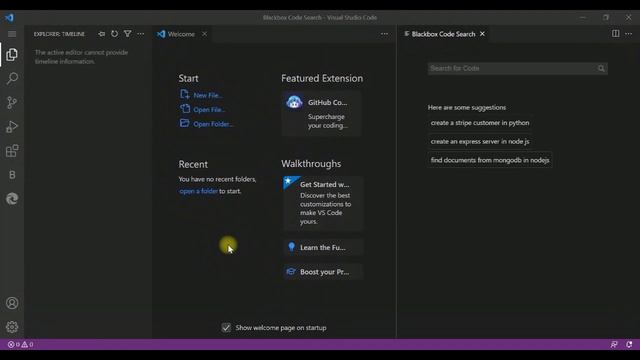Open Blackbox editor group more actions
This screenshot has width=640, height=360.
coord(629,34)
